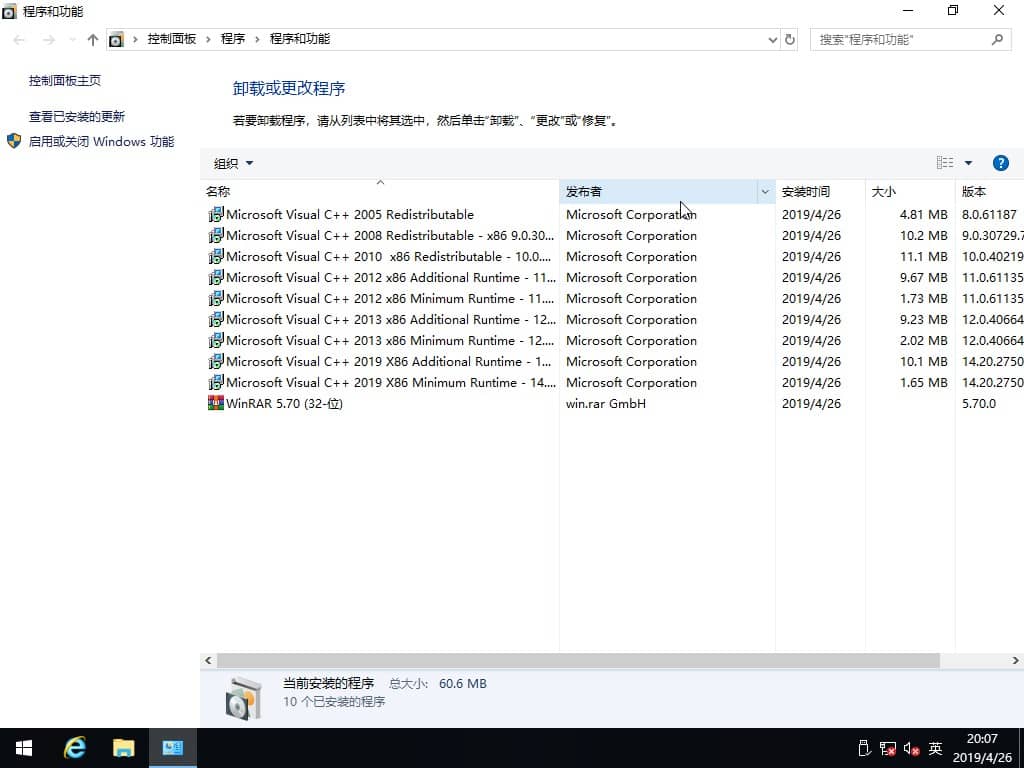Viewport: 1024px width, 768px height.
Task: Click the back navigation arrow
Action: point(19,40)
